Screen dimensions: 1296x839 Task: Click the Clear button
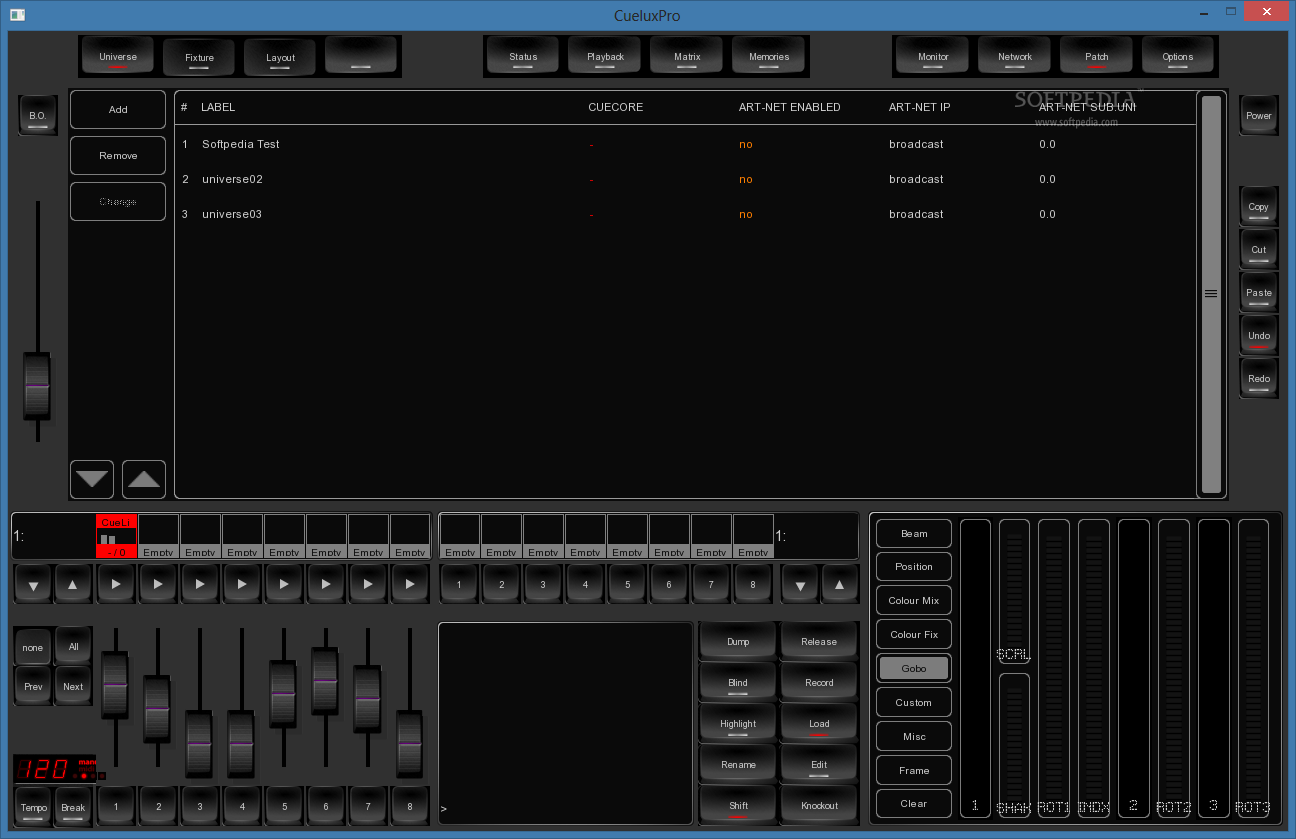pyautogui.click(x=914, y=803)
